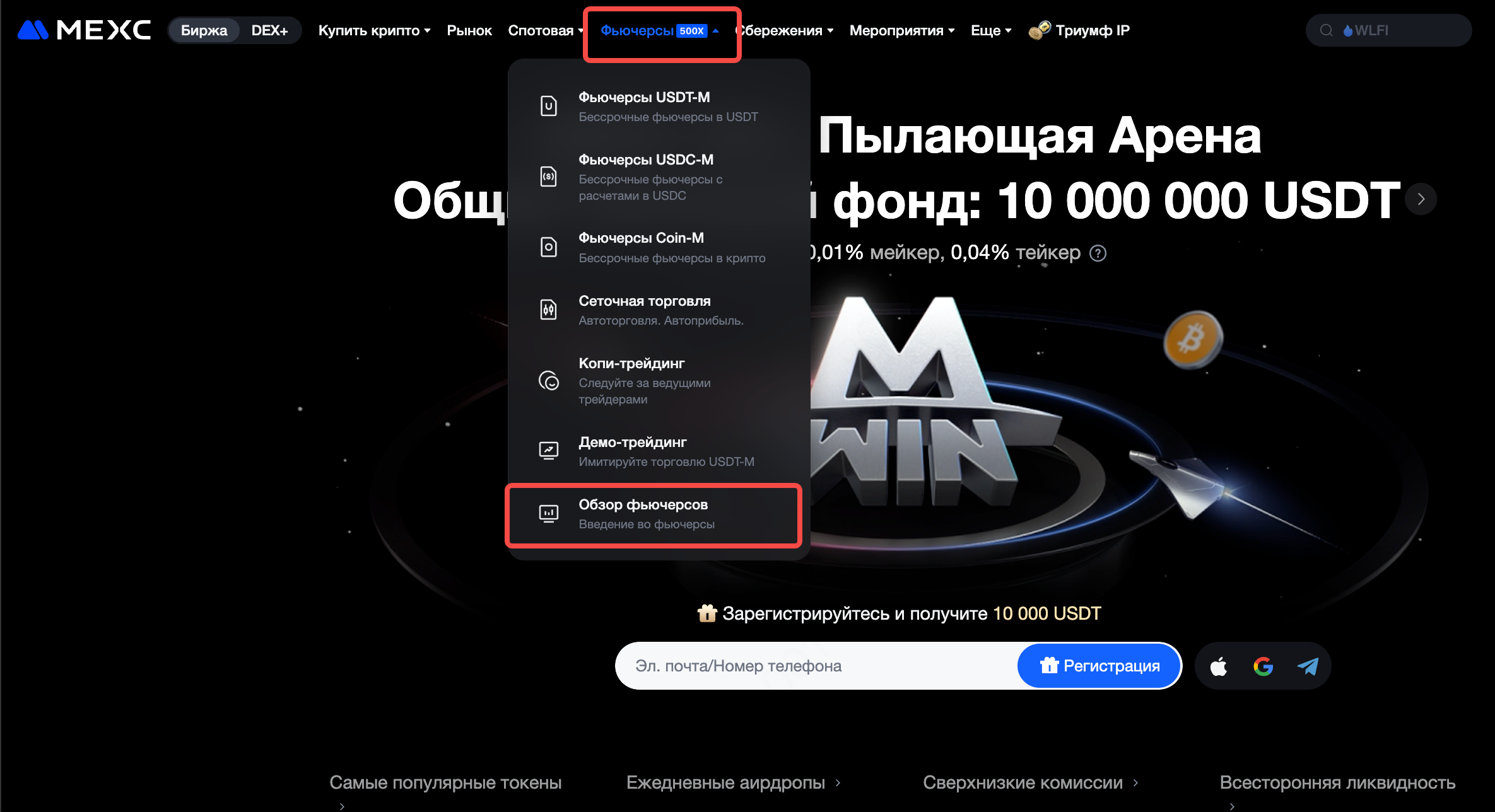
Task: Click the MEXC logo
Action: click(x=85, y=30)
